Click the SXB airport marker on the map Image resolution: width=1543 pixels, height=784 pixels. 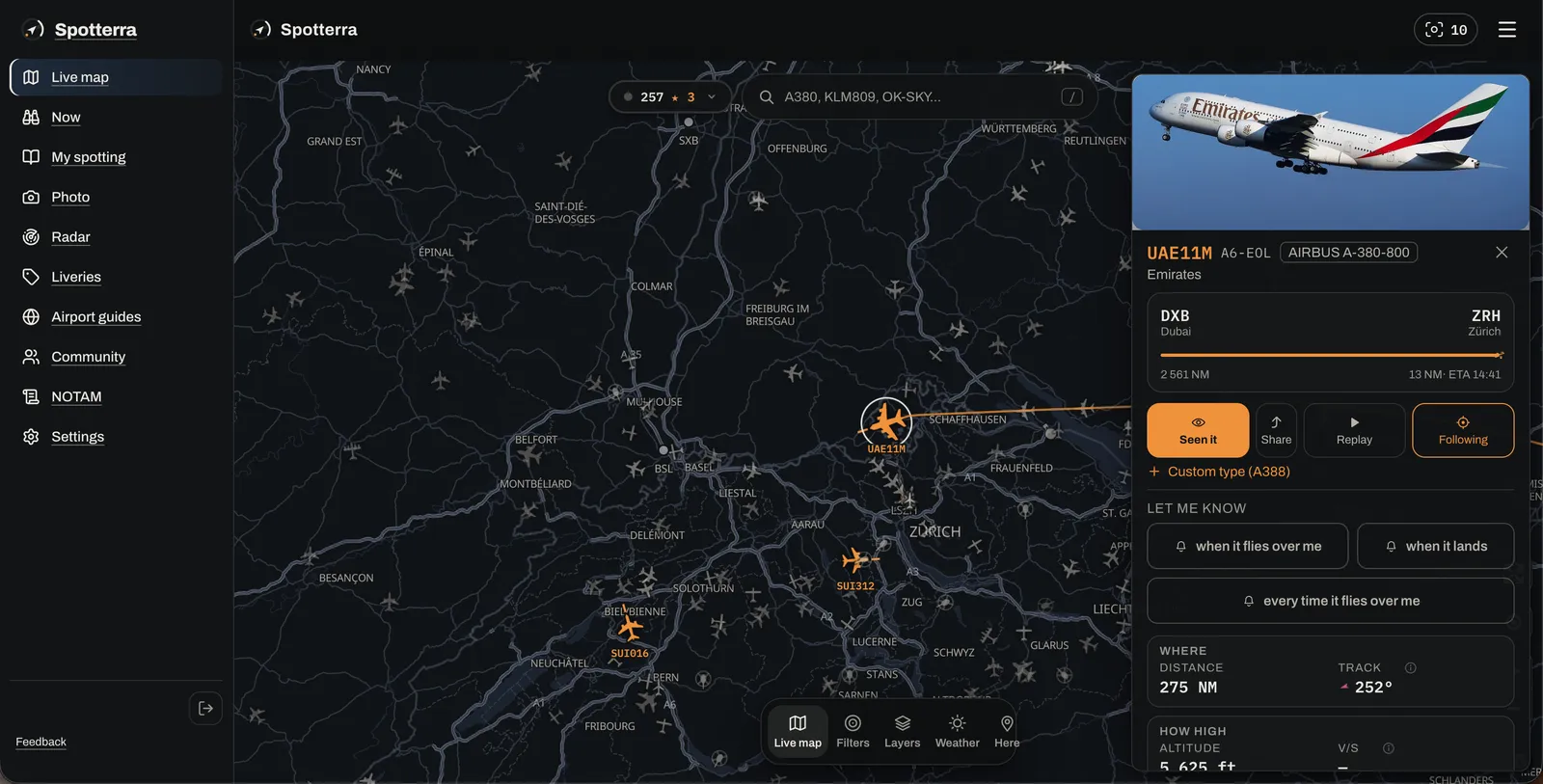(689, 122)
